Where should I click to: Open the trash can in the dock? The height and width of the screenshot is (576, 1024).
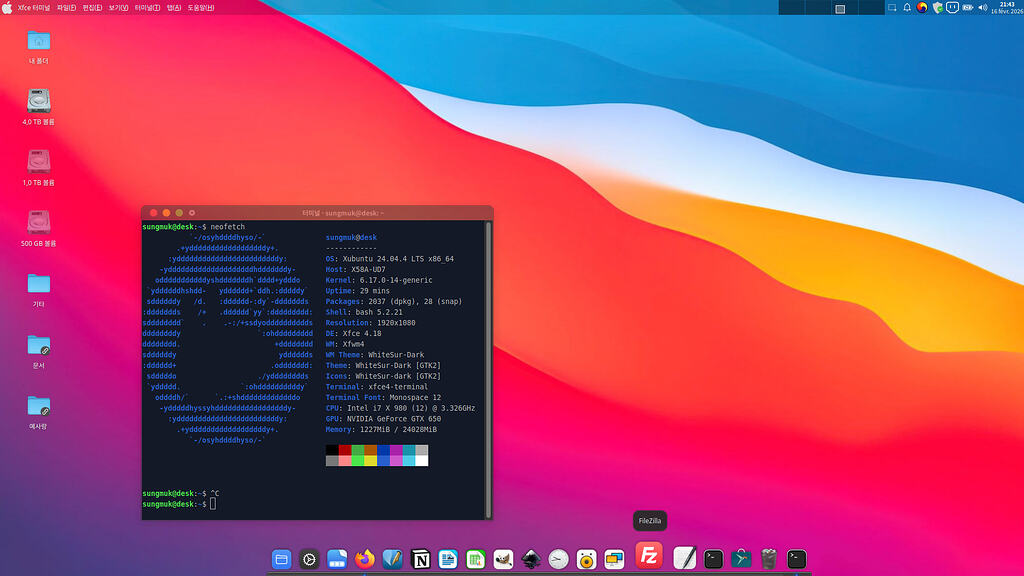click(768, 560)
